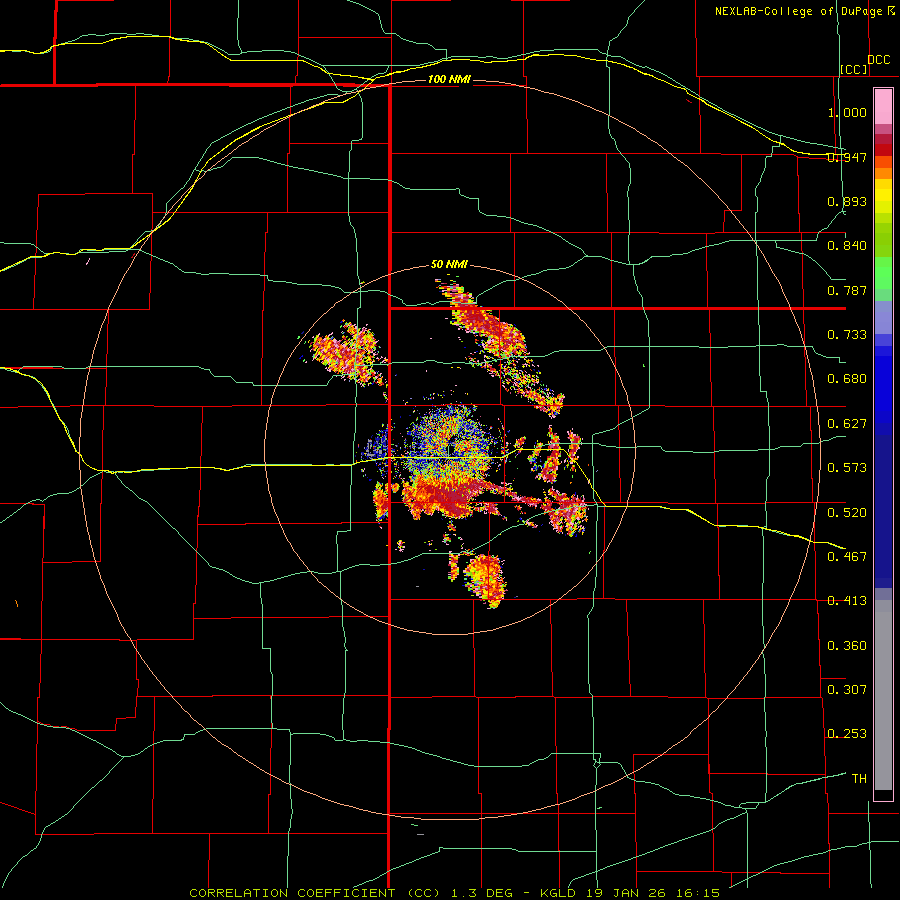Click the 0.413 legend value
900x900 pixels.
(847, 601)
